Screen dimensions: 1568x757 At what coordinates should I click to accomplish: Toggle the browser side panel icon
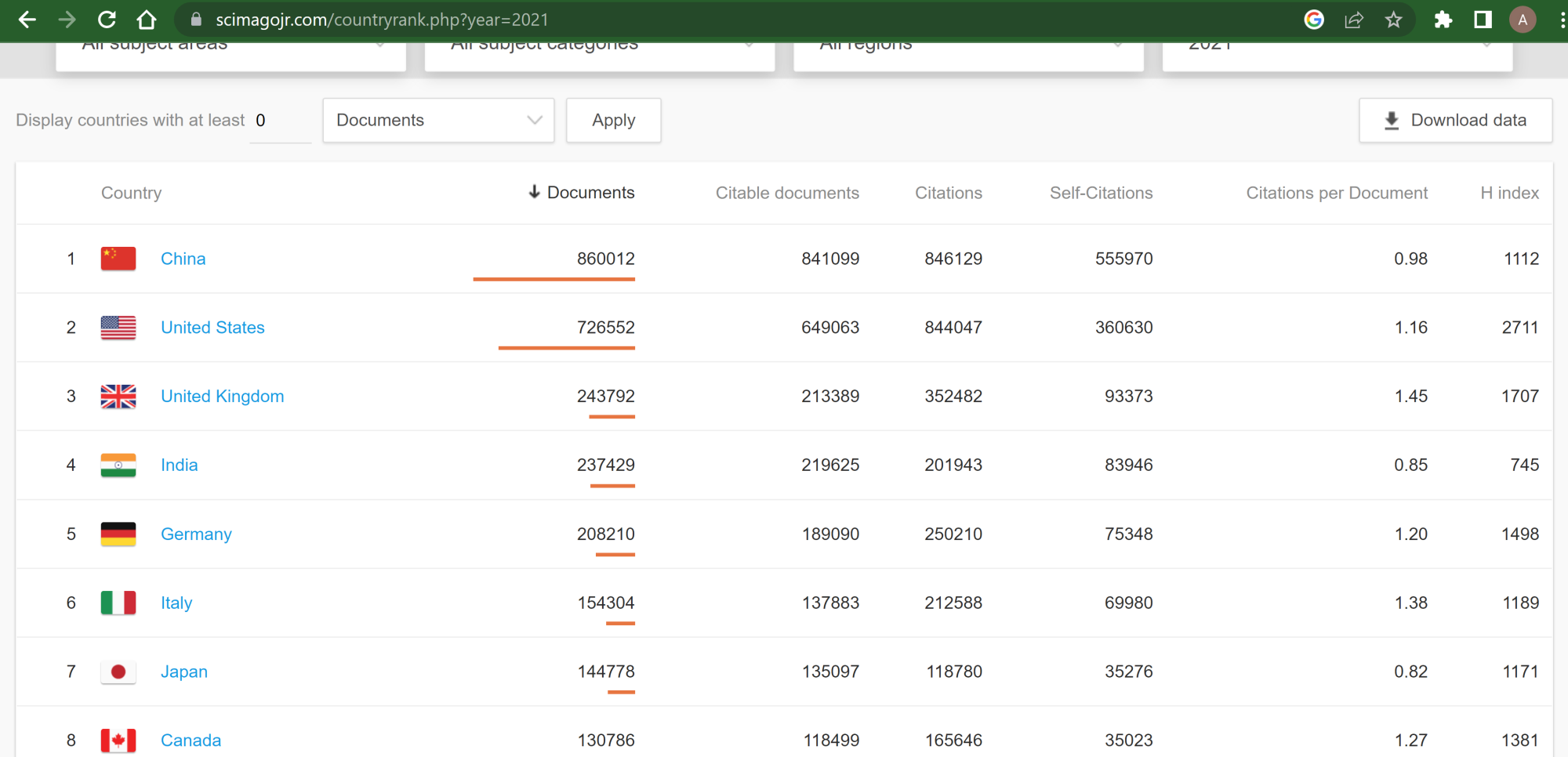[1483, 20]
